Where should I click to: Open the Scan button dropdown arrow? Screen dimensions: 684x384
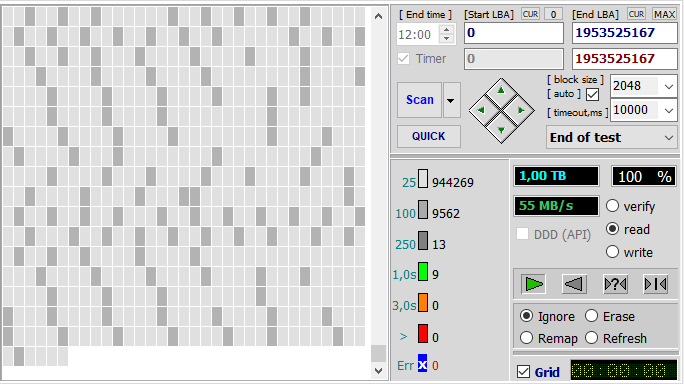click(x=451, y=100)
